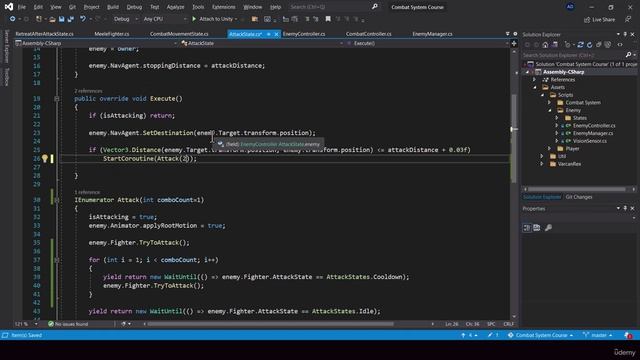Click the Combat System Course repository button
This screenshot has height=360, width=640.
540,335
